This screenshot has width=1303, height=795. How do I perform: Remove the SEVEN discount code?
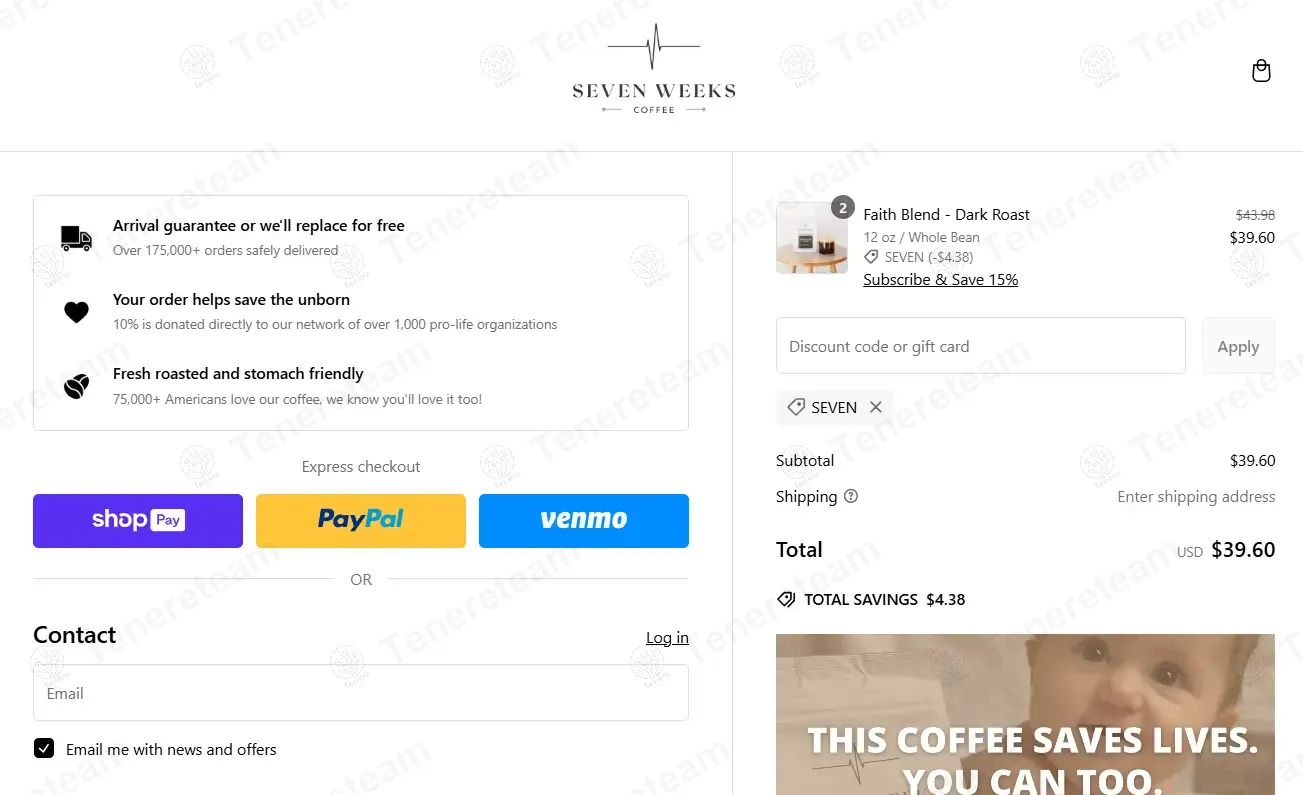[x=876, y=407]
